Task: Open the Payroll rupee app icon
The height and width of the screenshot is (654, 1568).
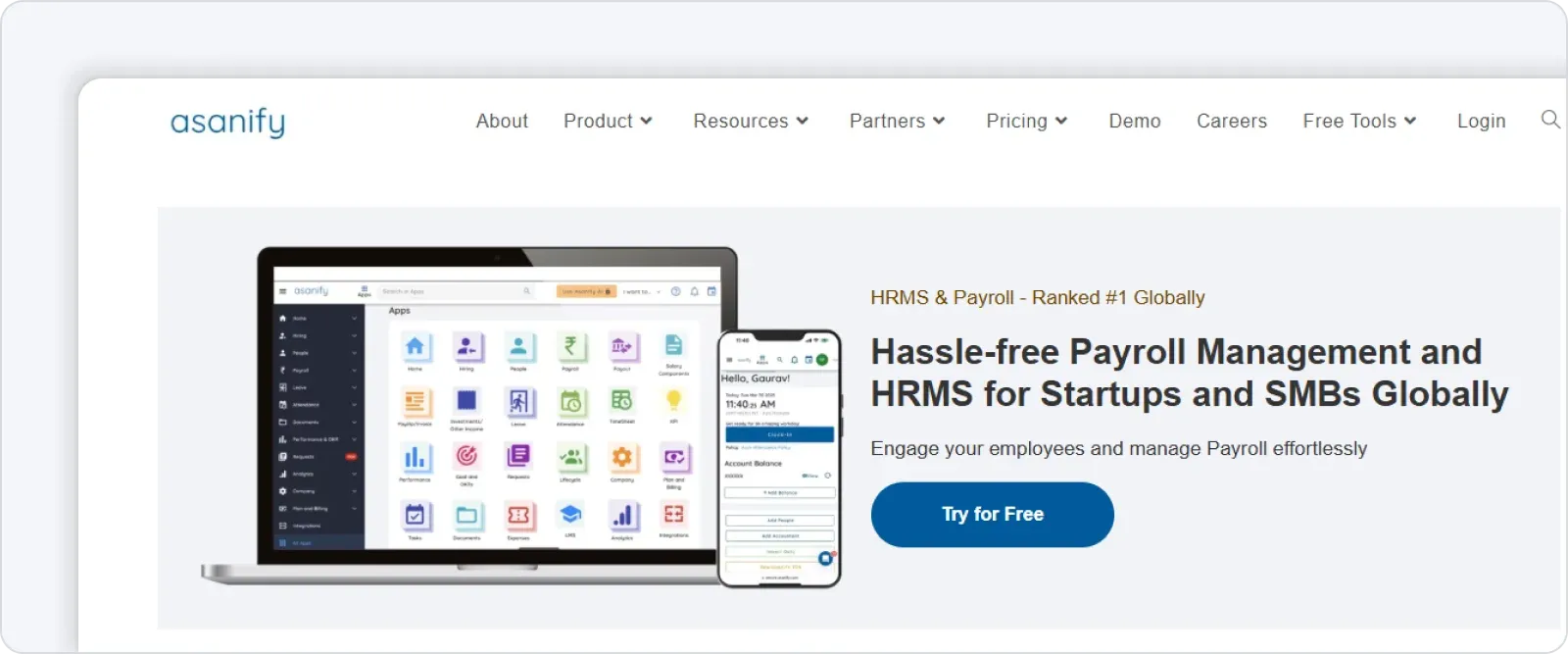Action: tap(570, 346)
